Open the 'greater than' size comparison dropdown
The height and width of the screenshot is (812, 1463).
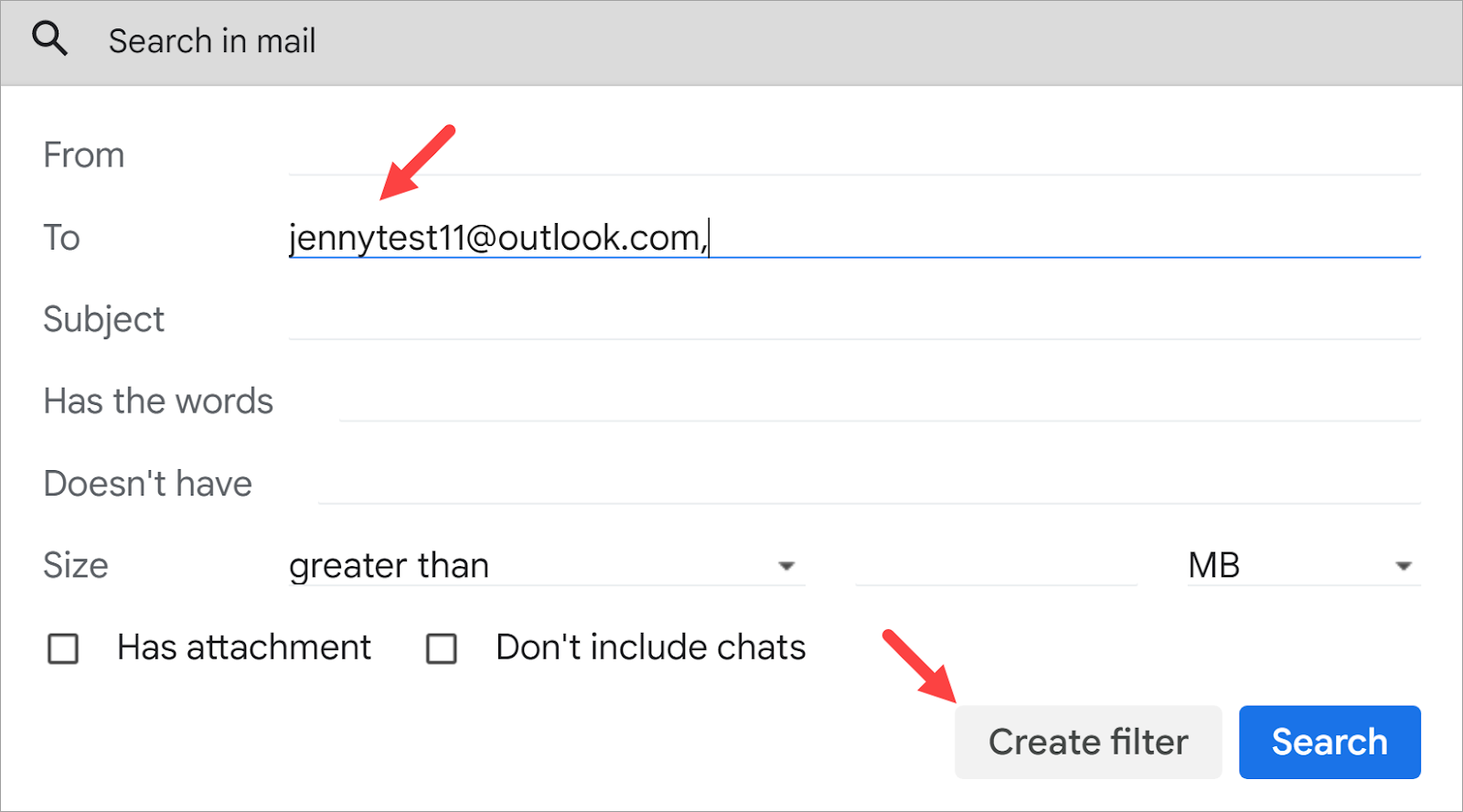(x=545, y=566)
